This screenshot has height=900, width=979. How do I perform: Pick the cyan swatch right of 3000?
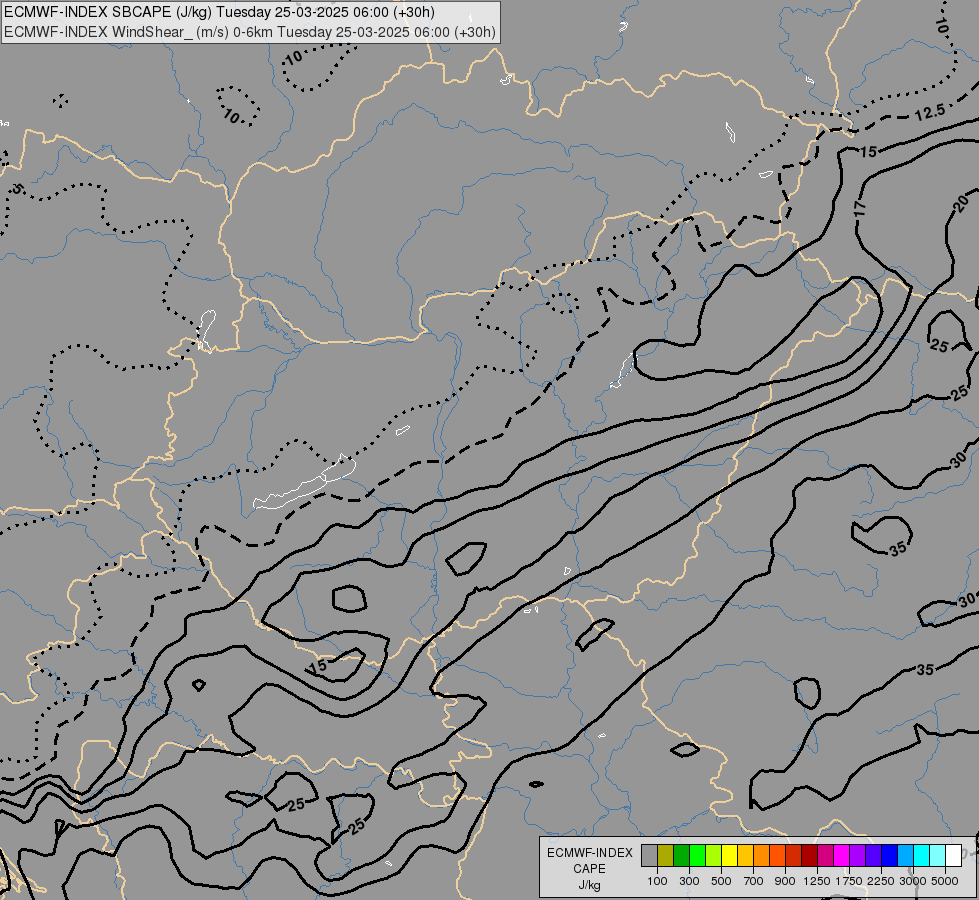click(922, 855)
